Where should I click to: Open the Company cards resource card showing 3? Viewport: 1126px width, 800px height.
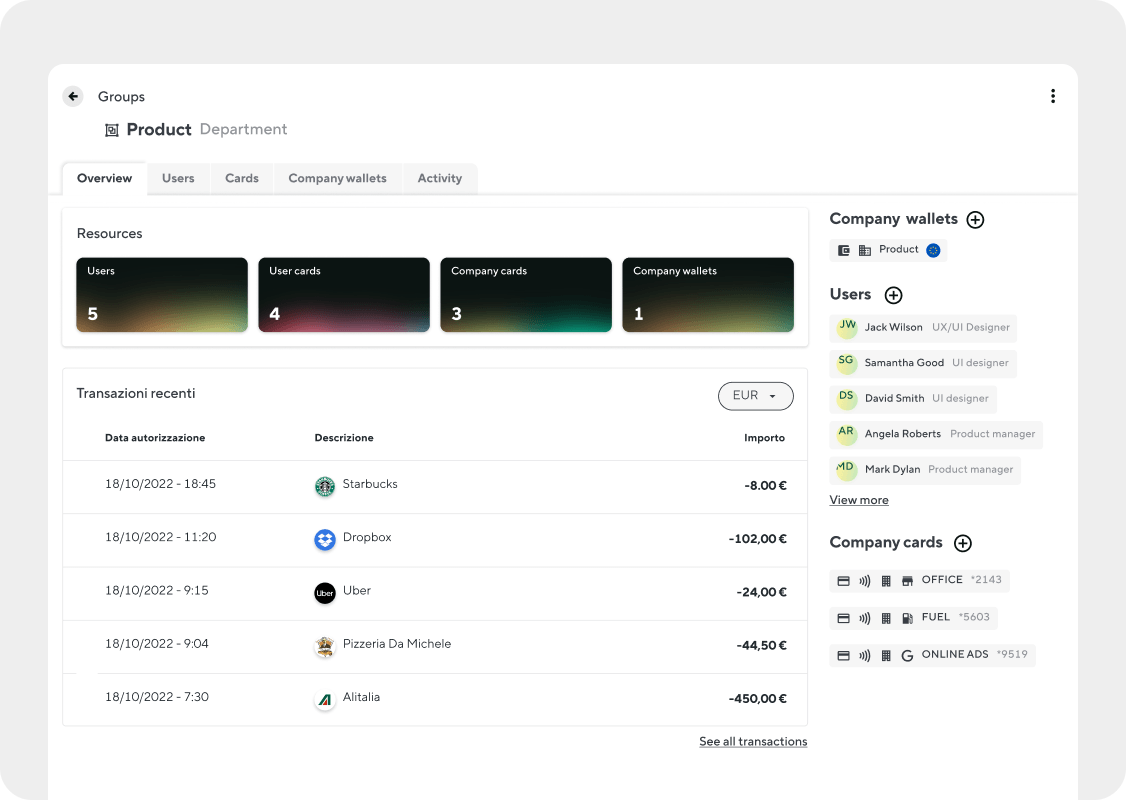[x=526, y=295]
